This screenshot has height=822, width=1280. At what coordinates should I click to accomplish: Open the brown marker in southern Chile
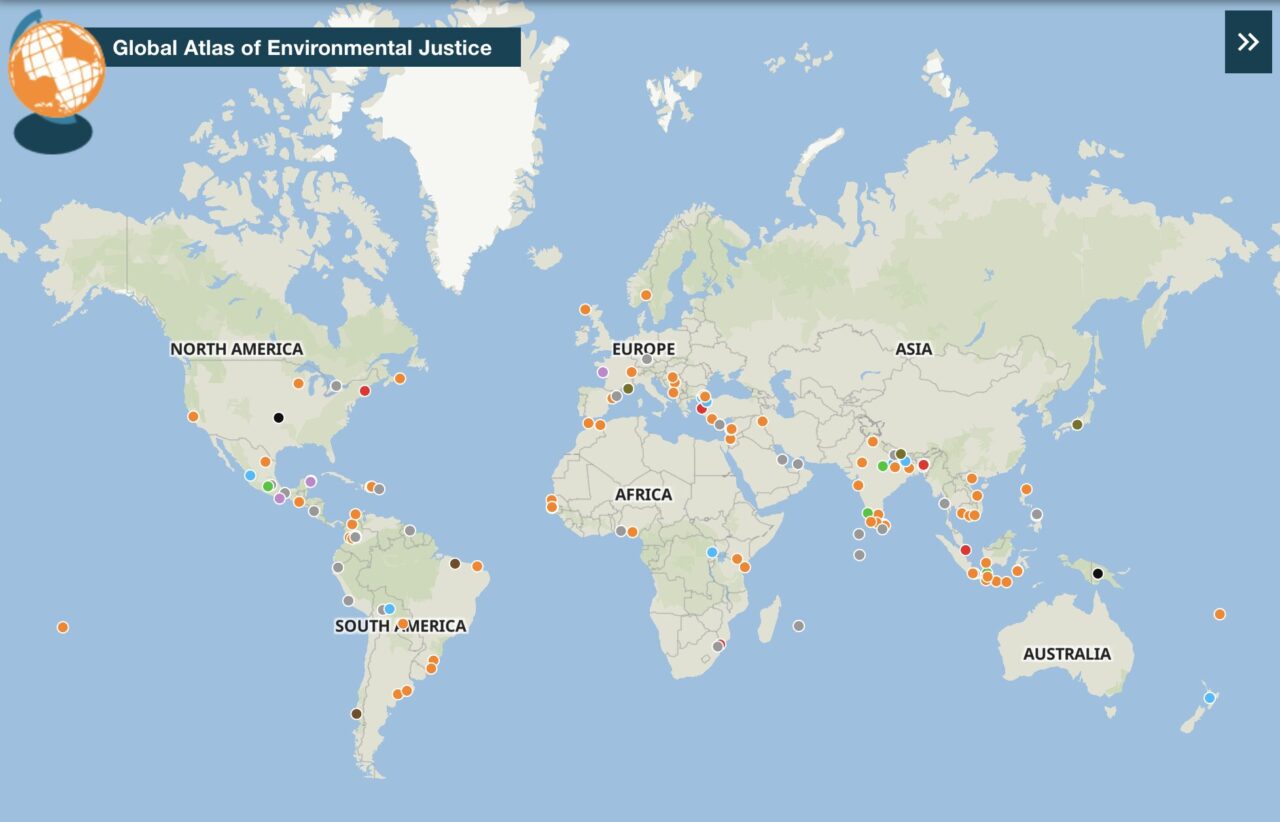click(356, 714)
